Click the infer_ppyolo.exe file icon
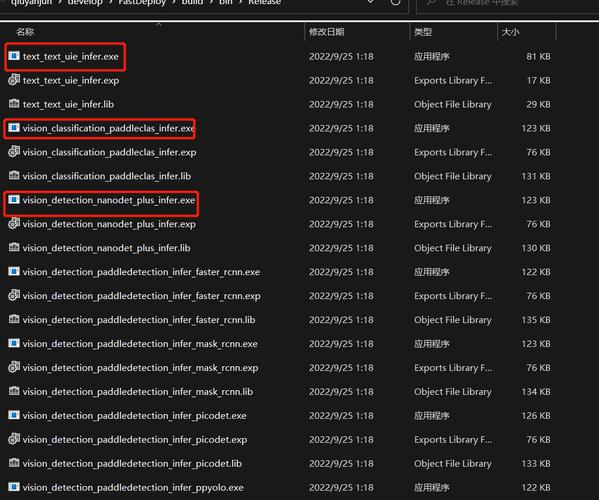 point(14,487)
